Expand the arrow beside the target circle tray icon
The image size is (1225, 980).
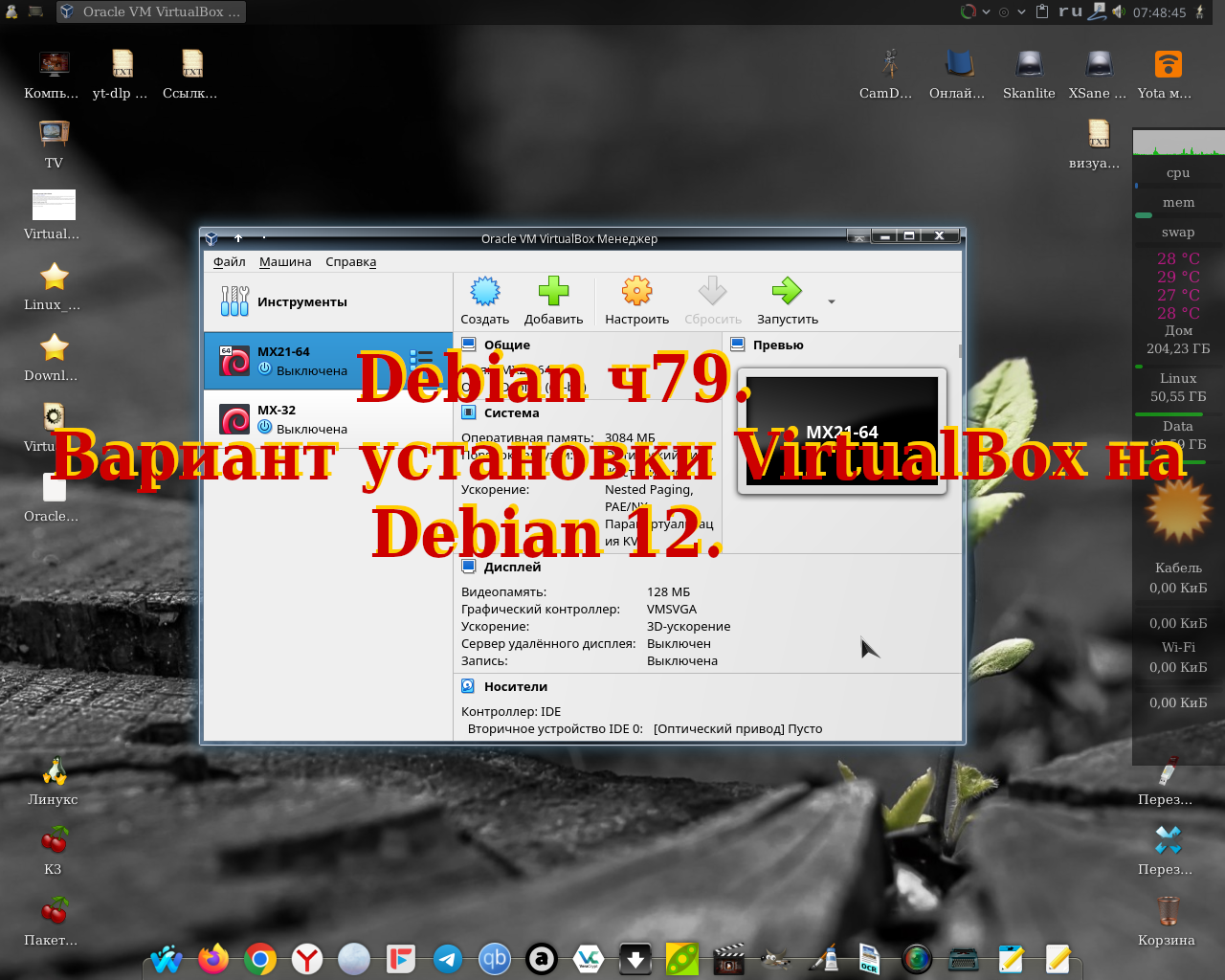[1021, 12]
